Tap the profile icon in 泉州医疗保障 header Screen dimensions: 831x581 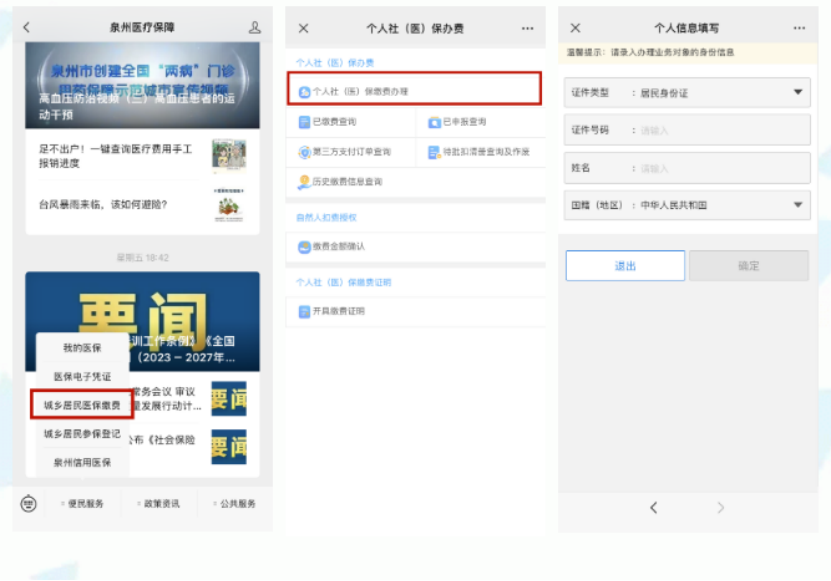(255, 28)
